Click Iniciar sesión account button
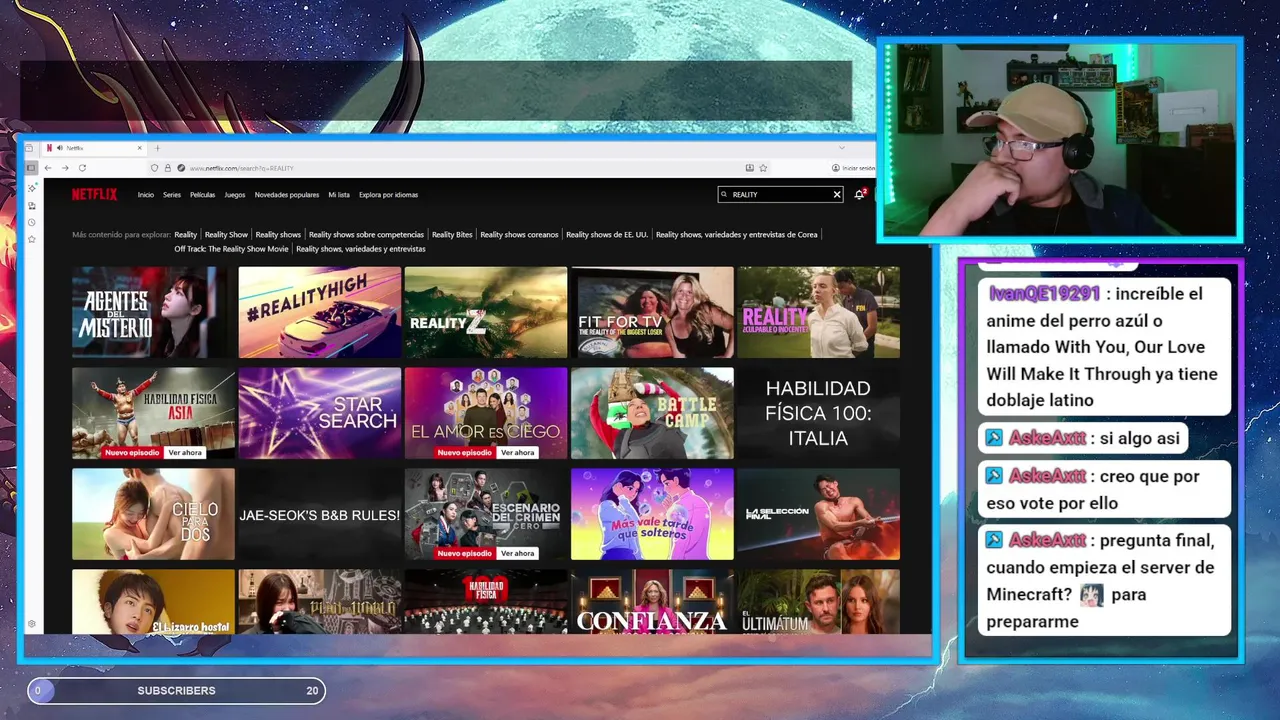This screenshot has height=720, width=1280. [853, 168]
